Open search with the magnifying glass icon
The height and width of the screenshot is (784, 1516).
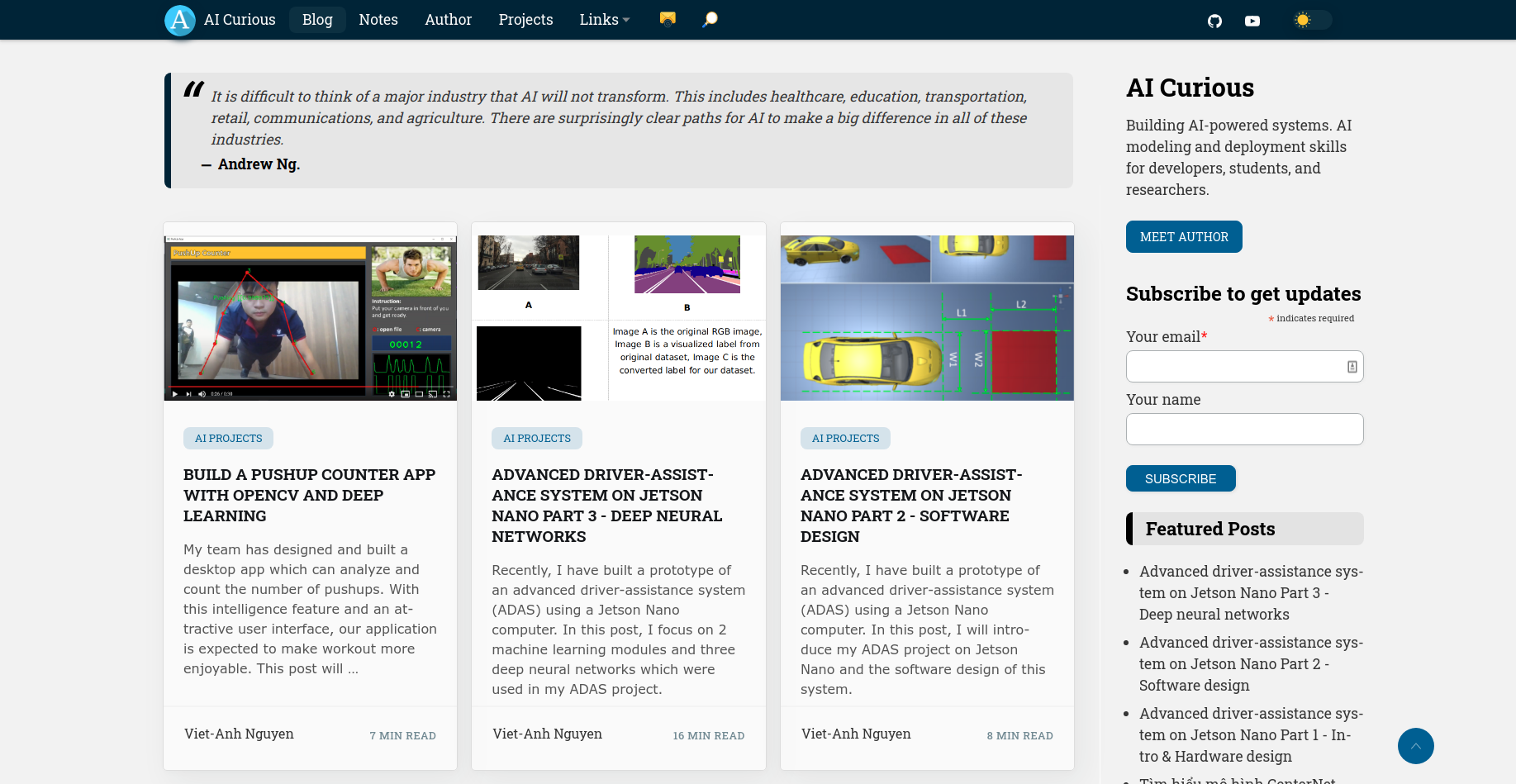[x=710, y=19]
